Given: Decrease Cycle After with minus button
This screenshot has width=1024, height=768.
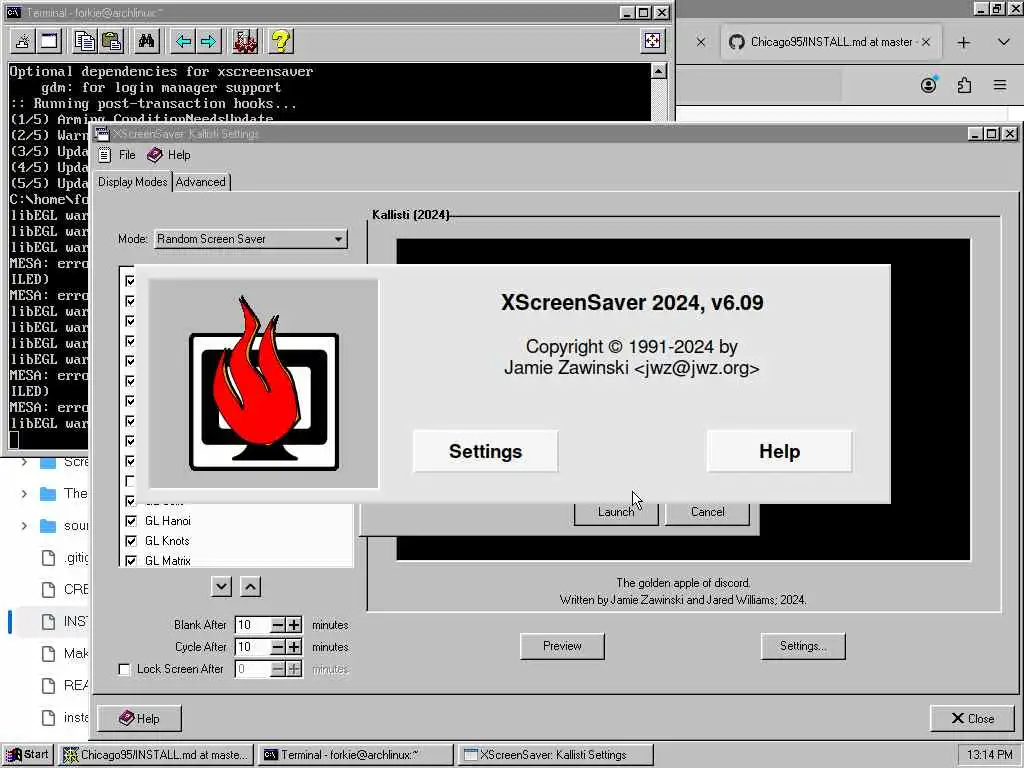Looking at the screenshot, I should tap(278, 647).
